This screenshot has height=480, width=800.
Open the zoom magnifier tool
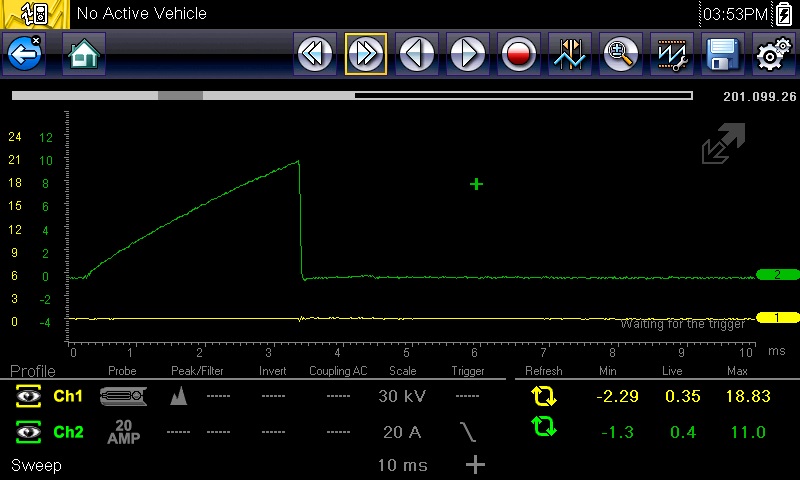click(x=621, y=54)
